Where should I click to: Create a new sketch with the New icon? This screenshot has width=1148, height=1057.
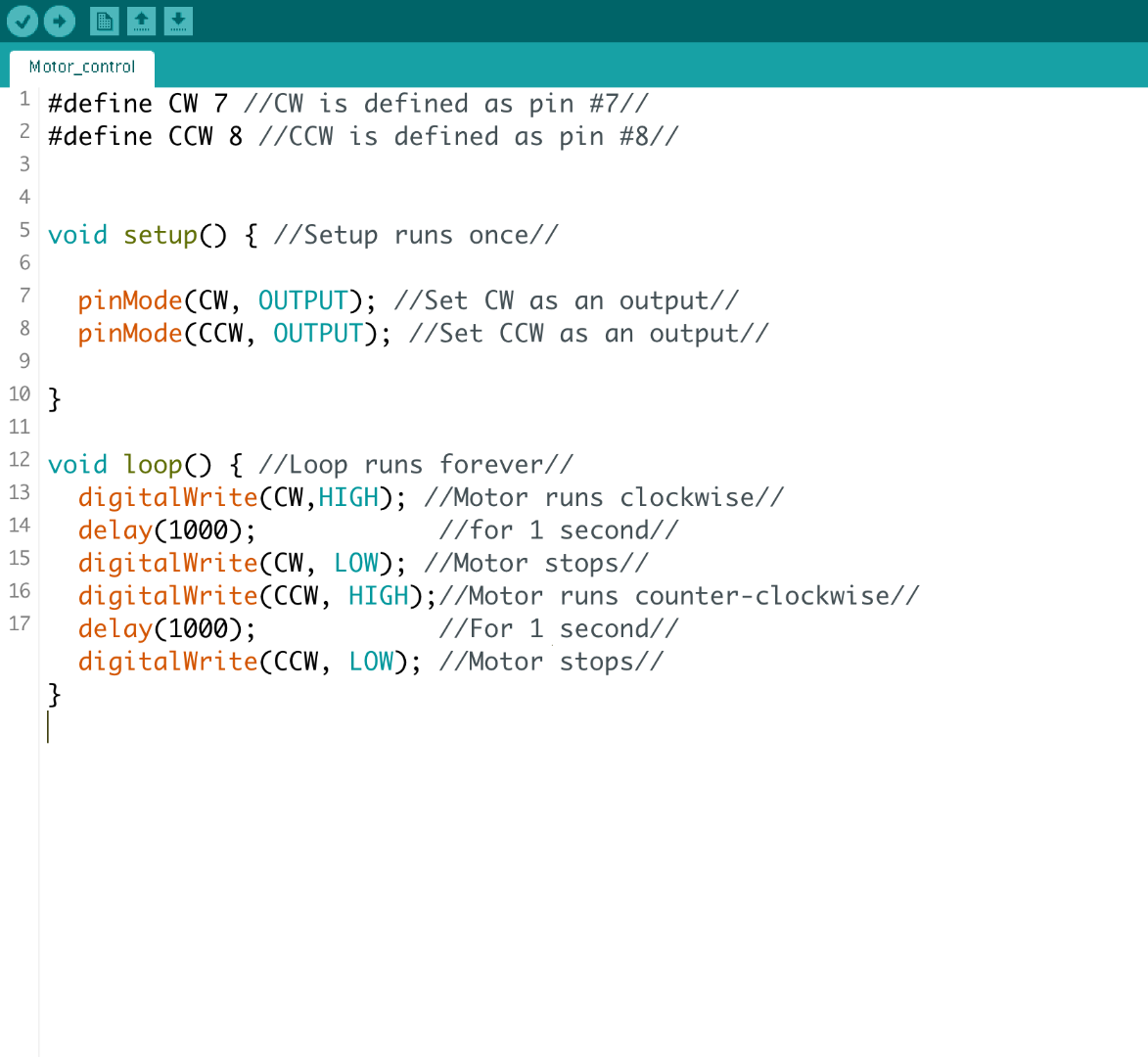click(105, 22)
